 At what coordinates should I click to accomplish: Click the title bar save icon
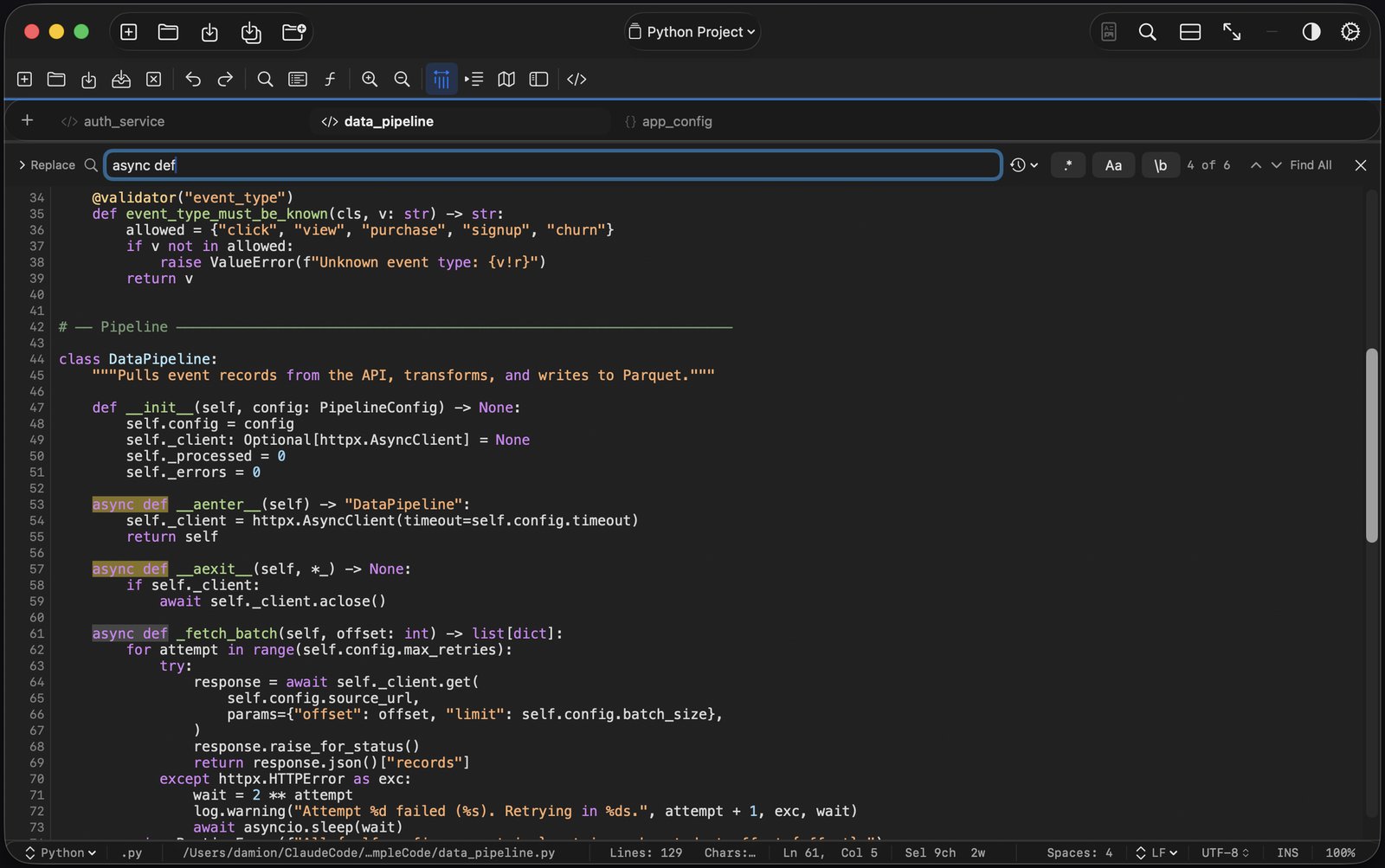[x=209, y=32]
